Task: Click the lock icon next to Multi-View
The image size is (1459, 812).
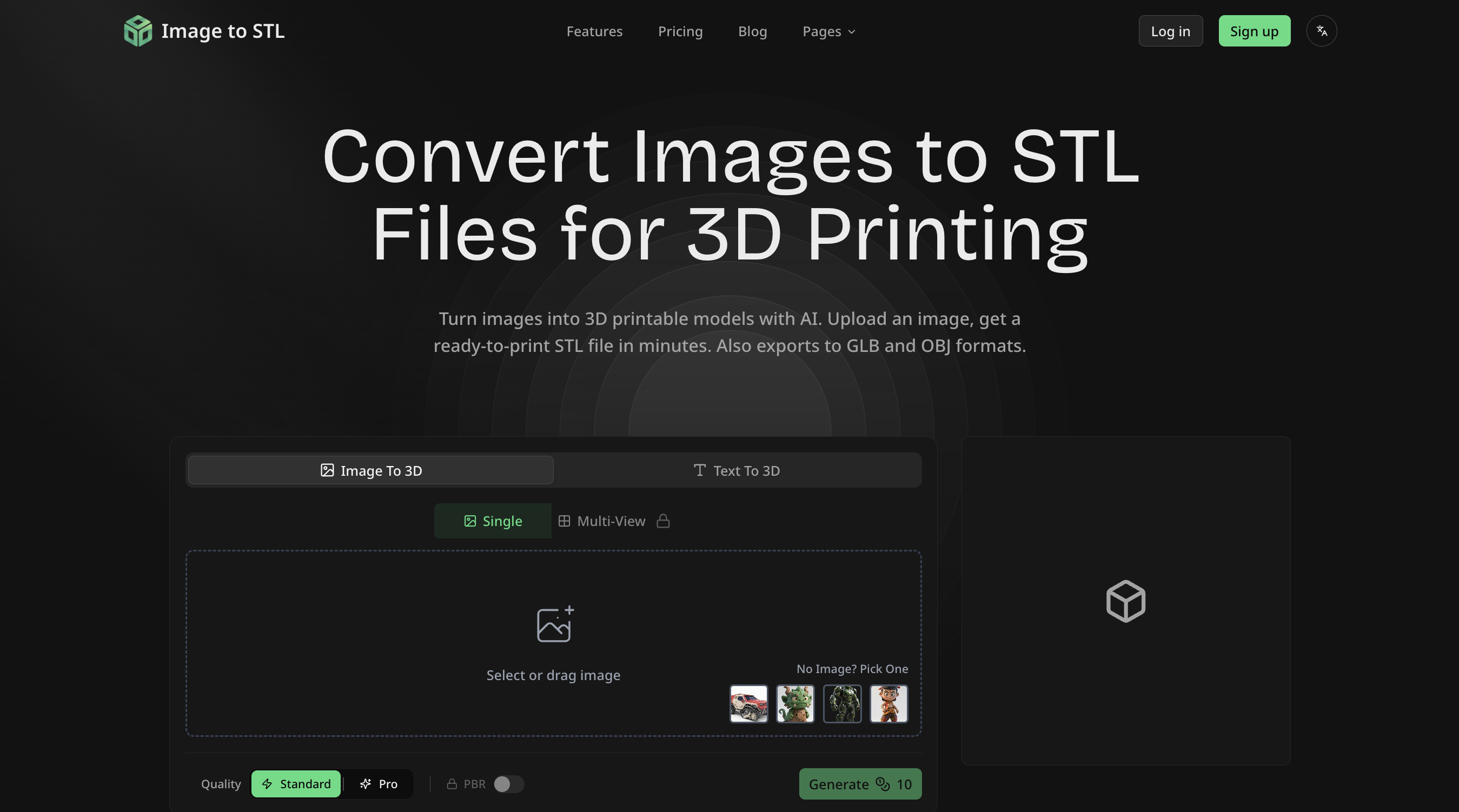Action: tap(663, 521)
